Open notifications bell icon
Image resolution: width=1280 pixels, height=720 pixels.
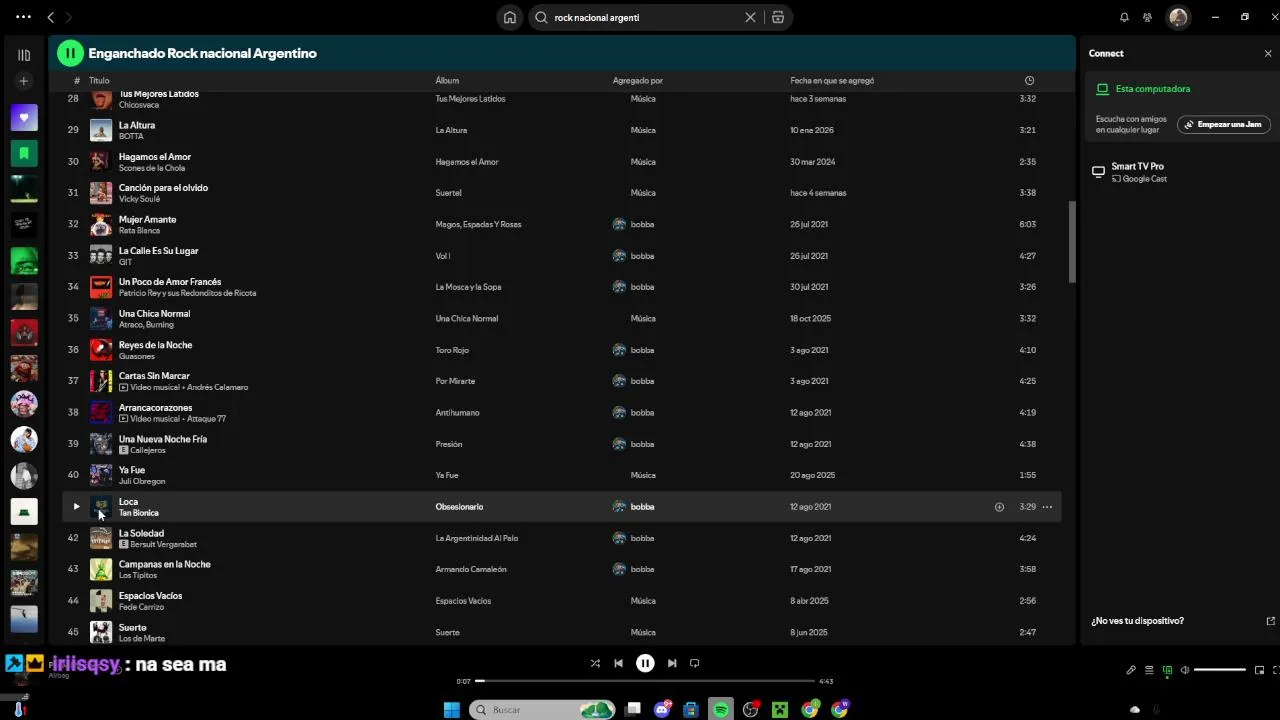1124,17
